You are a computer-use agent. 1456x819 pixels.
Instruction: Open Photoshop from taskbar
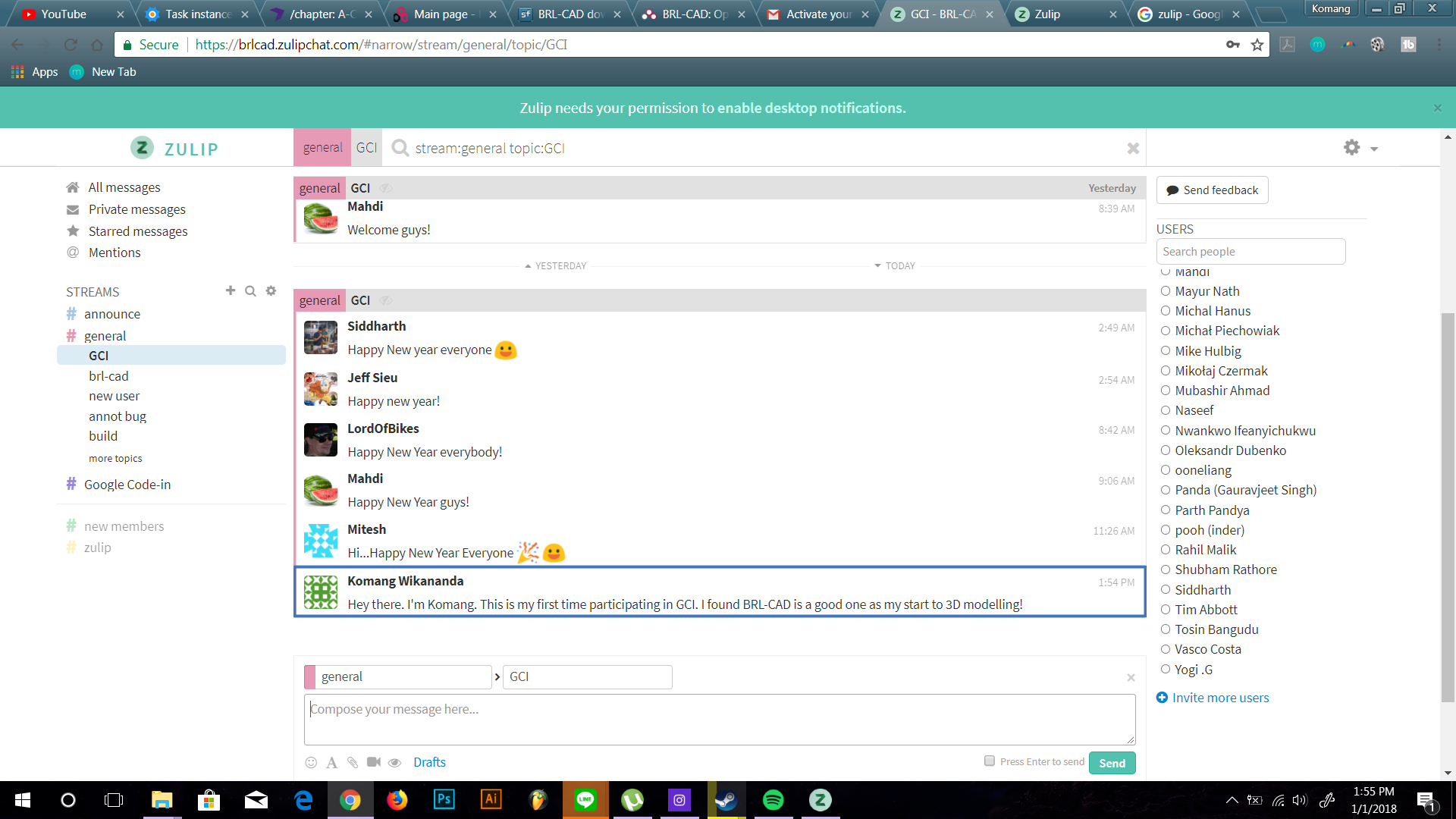pos(444,800)
